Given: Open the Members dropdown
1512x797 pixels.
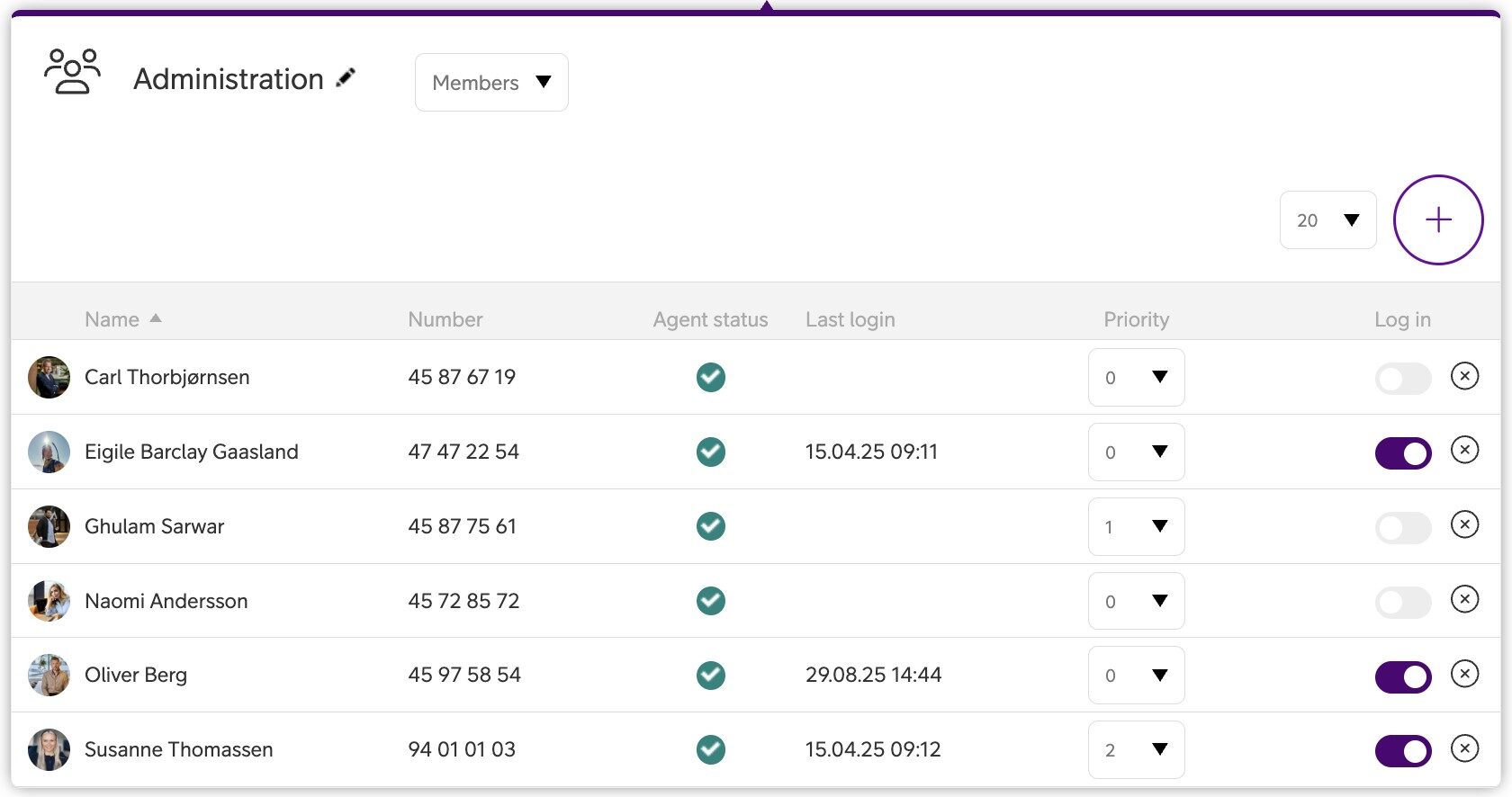Looking at the screenshot, I should point(491,83).
